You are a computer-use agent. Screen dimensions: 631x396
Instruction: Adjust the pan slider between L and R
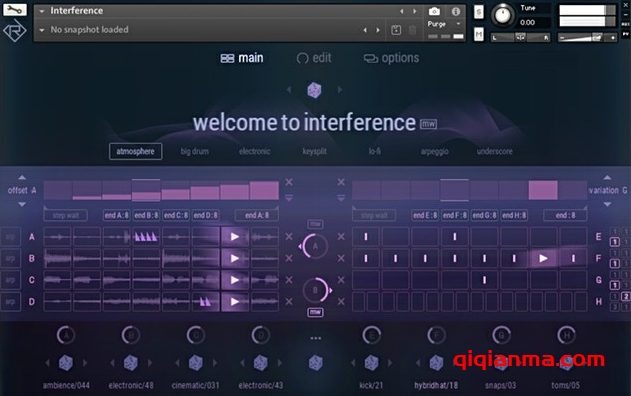(520, 37)
